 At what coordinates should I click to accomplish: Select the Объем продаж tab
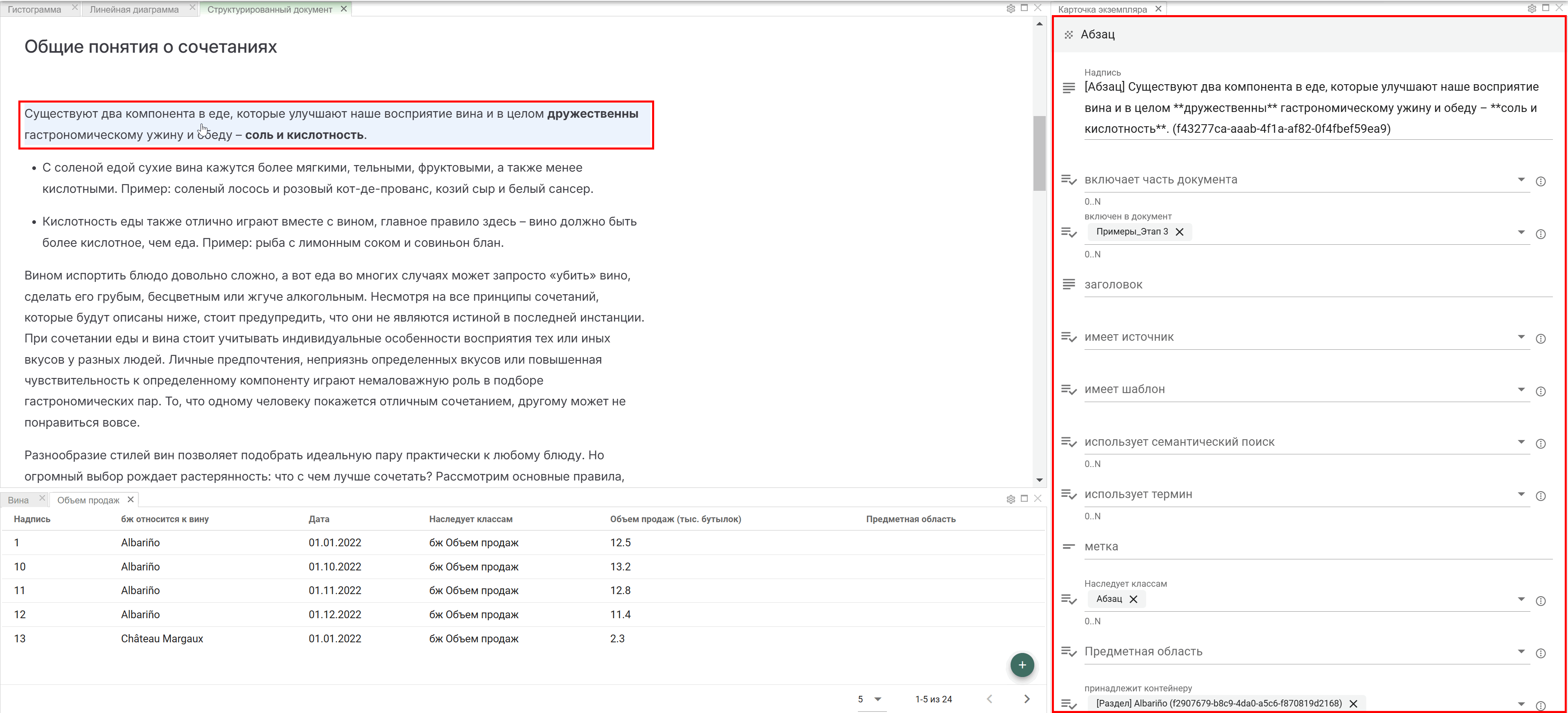pos(88,500)
